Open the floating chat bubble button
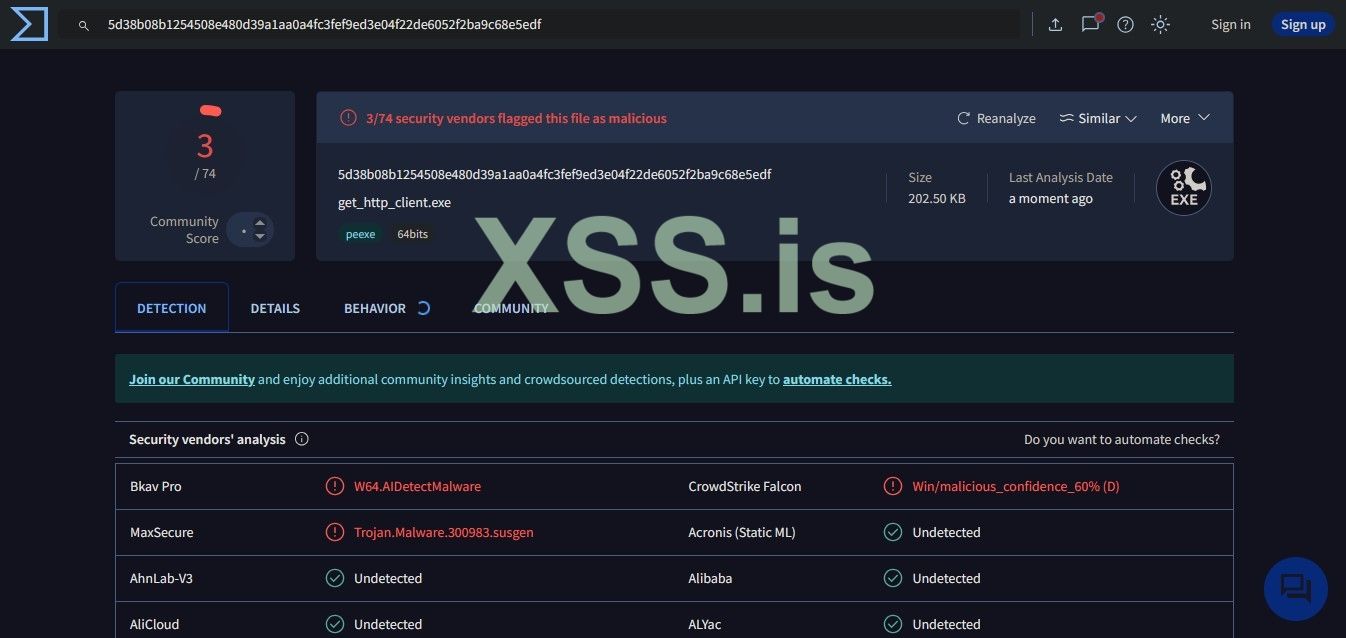This screenshot has width=1346, height=638. pyautogui.click(x=1295, y=588)
